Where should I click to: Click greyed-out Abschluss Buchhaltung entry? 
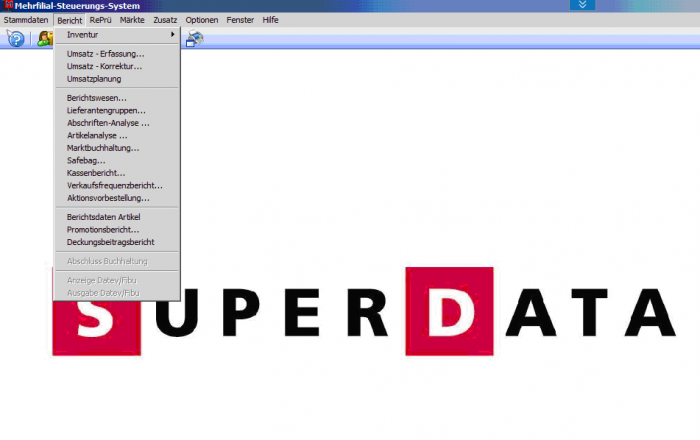point(117,261)
